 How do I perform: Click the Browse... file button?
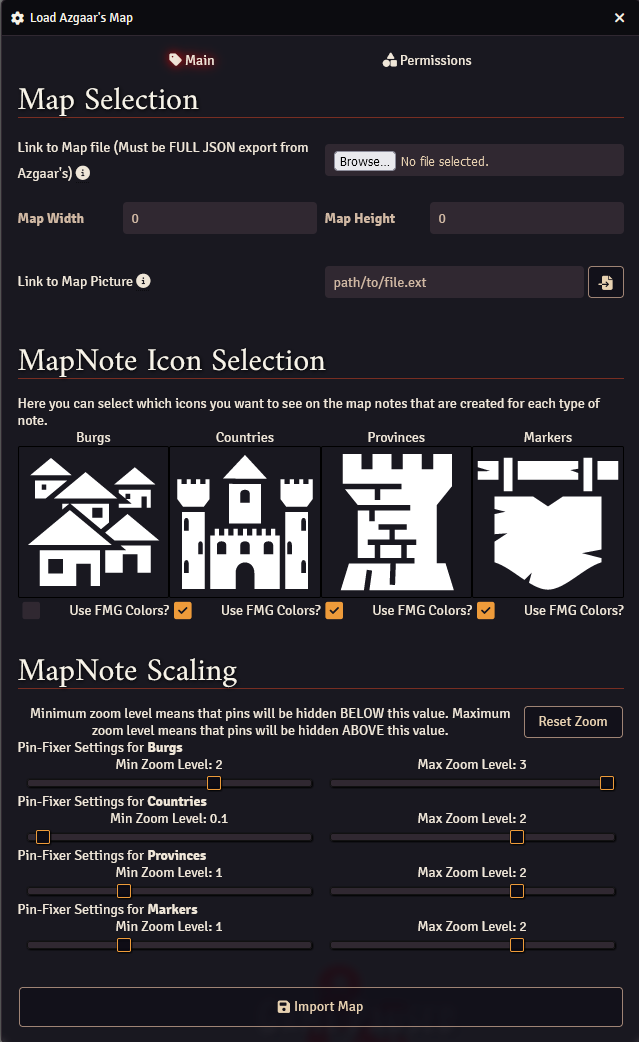pos(364,161)
